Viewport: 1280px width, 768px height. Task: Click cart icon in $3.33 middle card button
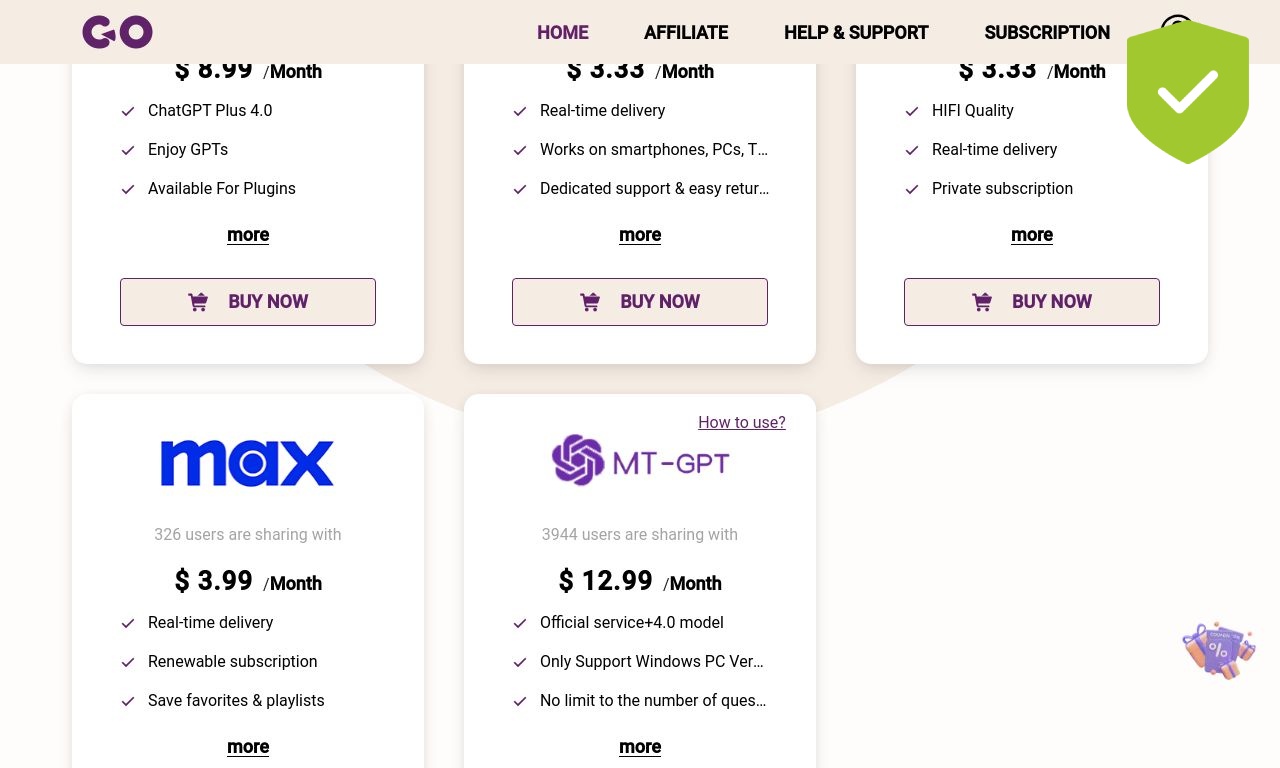pos(590,302)
